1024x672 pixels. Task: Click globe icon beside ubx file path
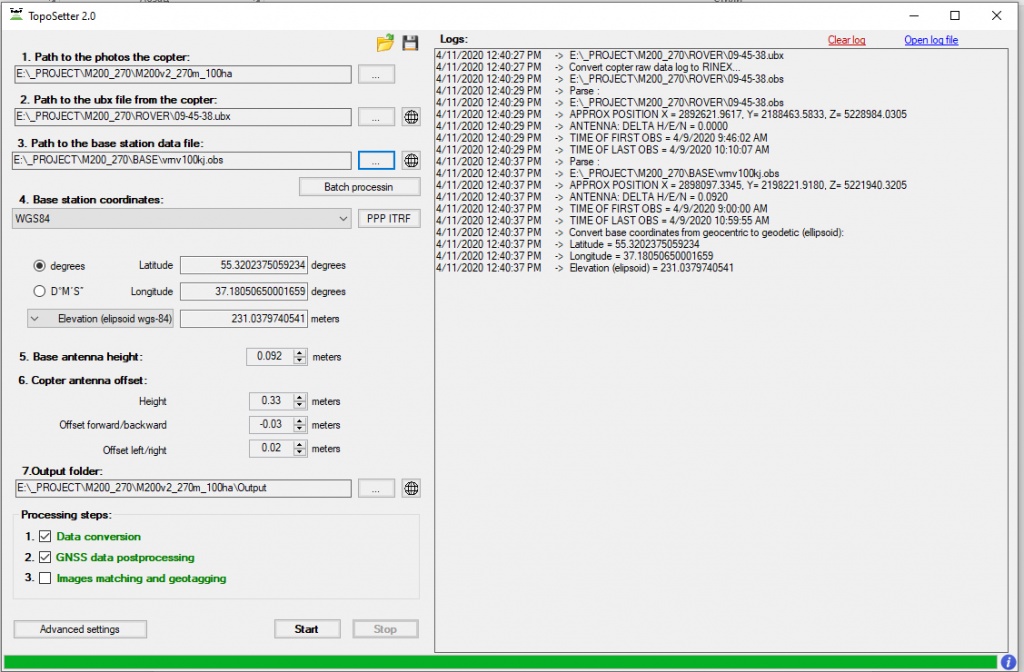(410, 117)
